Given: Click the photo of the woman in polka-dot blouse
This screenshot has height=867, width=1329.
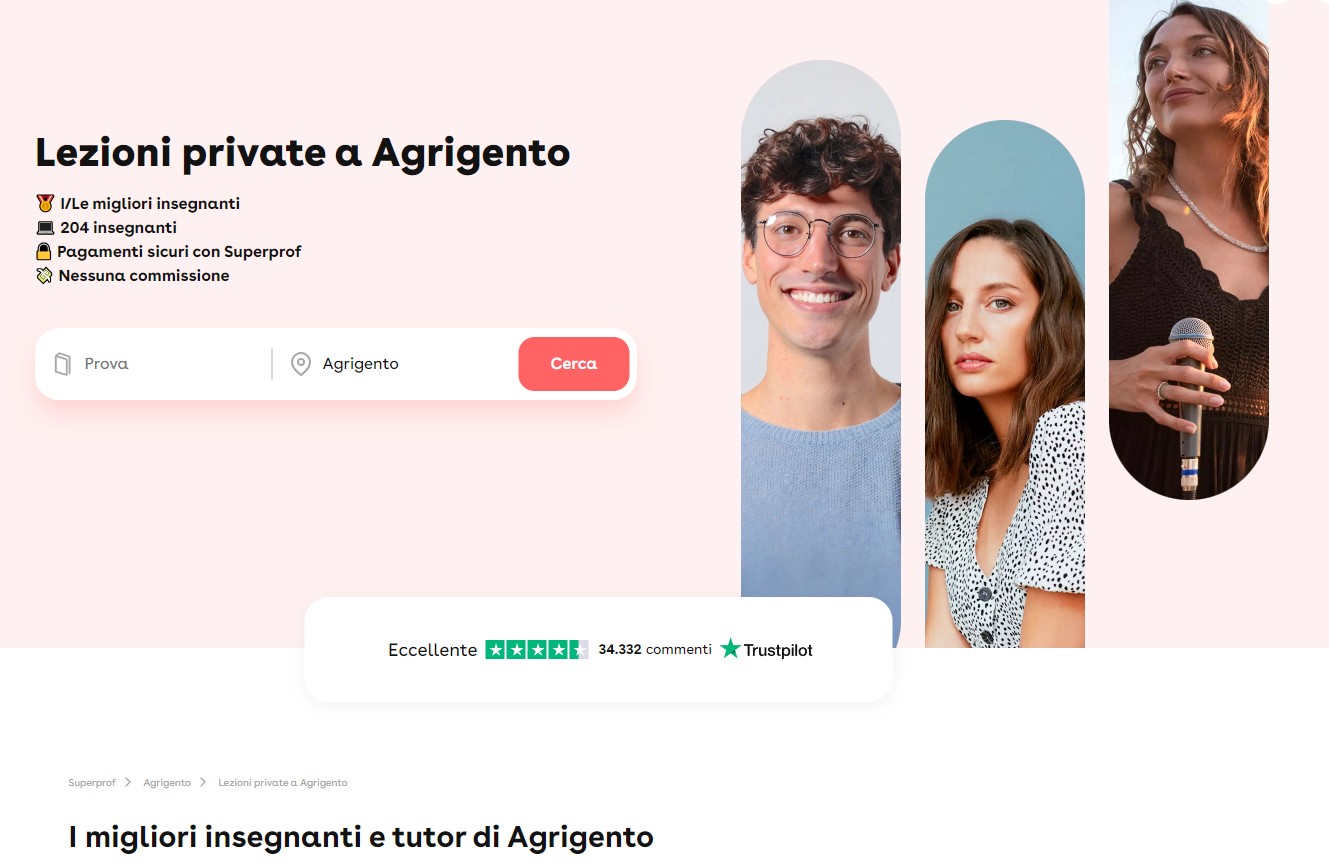Looking at the screenshot, I should point(1005,384).
